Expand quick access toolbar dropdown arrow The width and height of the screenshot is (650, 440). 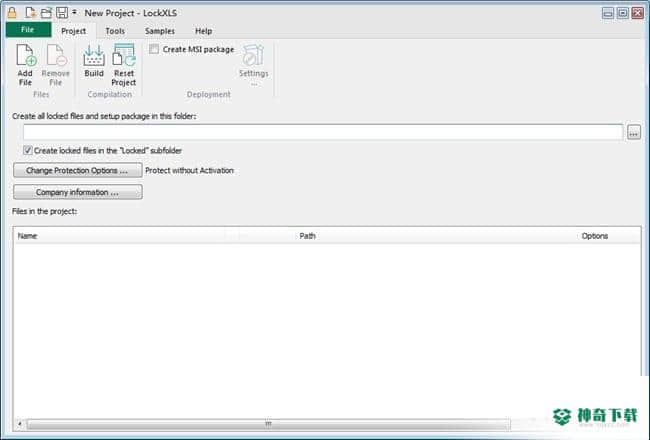[74, 13]
